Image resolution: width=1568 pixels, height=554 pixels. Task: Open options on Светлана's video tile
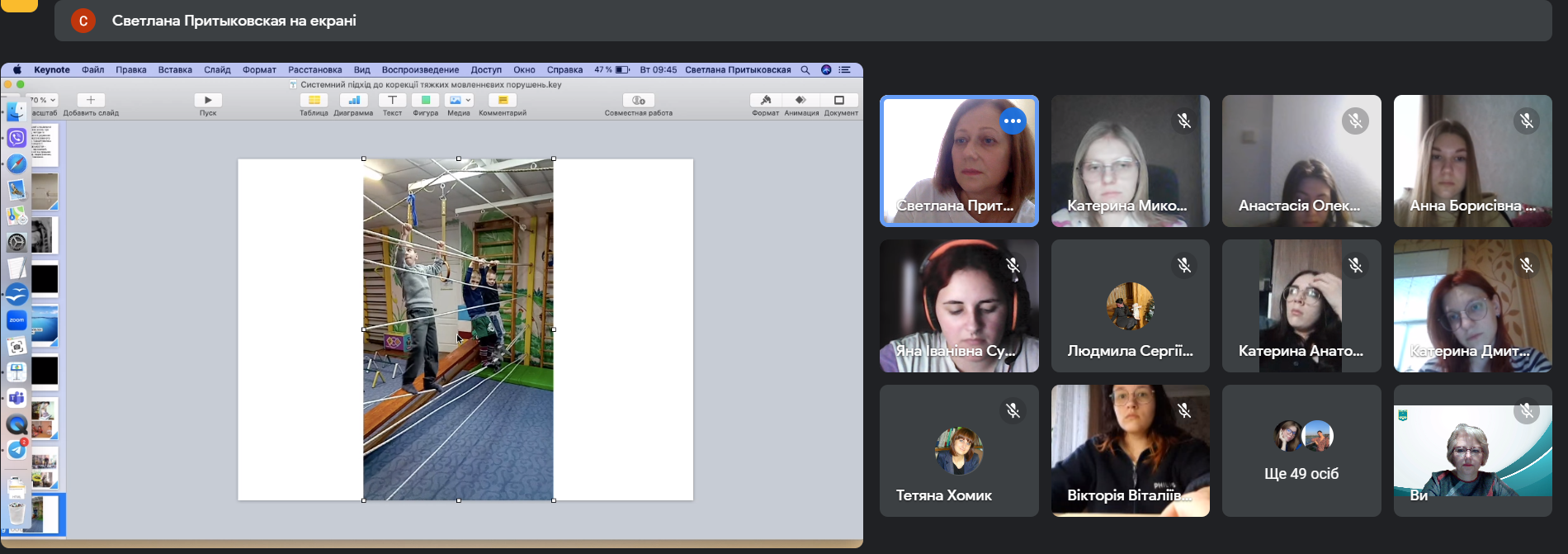(1013, 121)
